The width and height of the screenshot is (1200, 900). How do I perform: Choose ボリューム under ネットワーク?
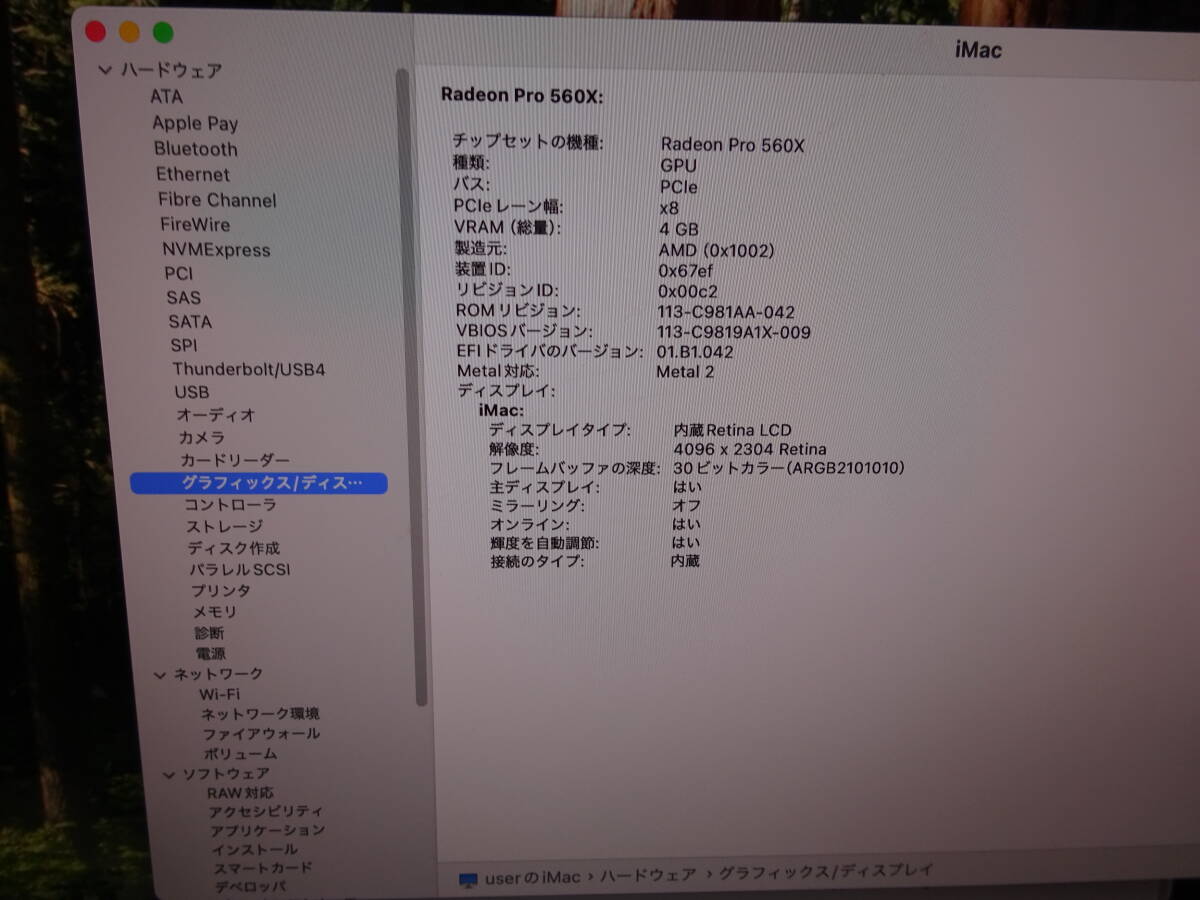coord(240,754)
